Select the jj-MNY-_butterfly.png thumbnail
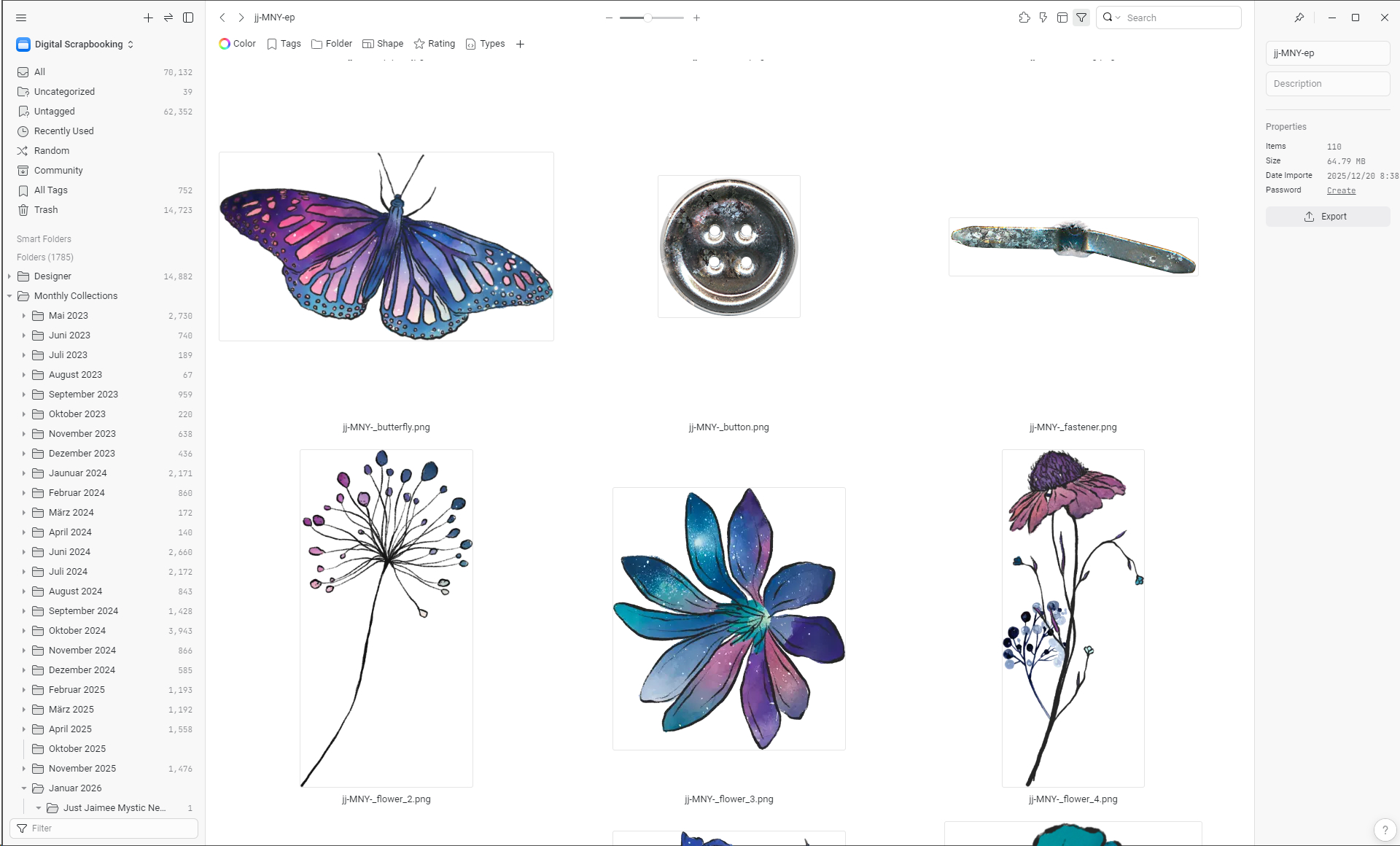1400x846 pixels. tap(386, 247)
